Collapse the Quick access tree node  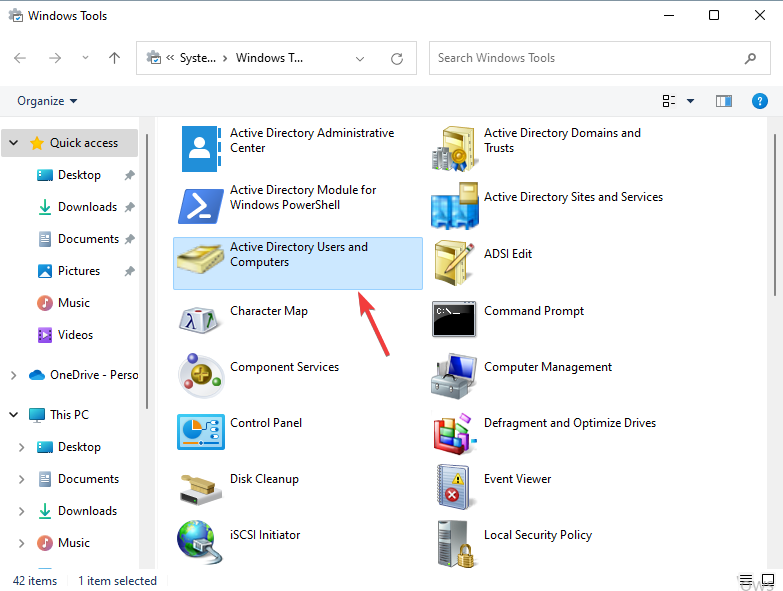tap(13, 143)
